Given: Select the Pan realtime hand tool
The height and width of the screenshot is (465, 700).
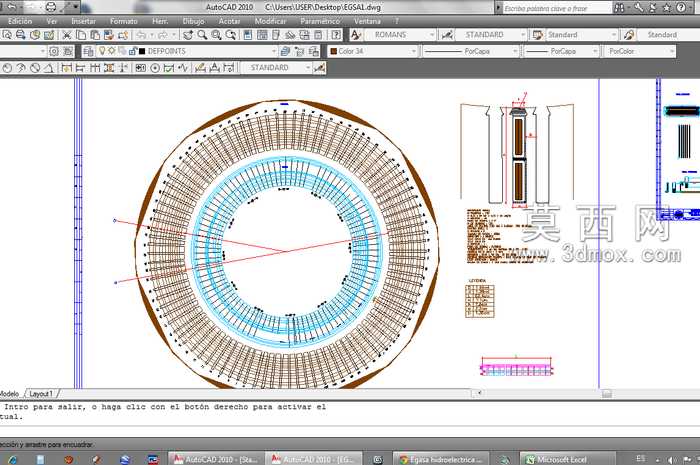Looking at the screenshot, I should point(188,35).
